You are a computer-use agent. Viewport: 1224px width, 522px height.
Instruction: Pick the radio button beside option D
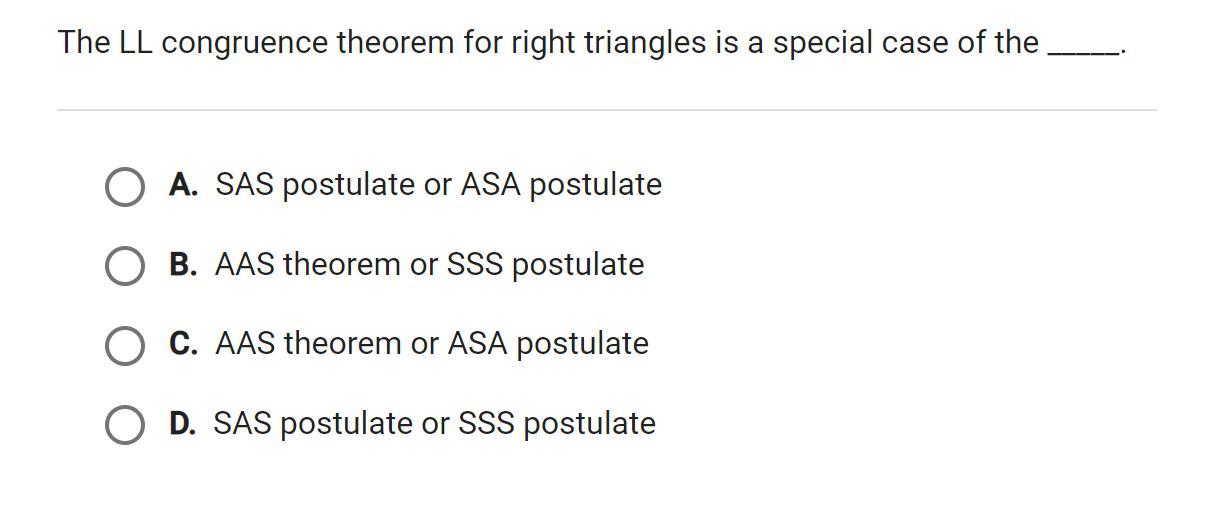pos(124,425)
